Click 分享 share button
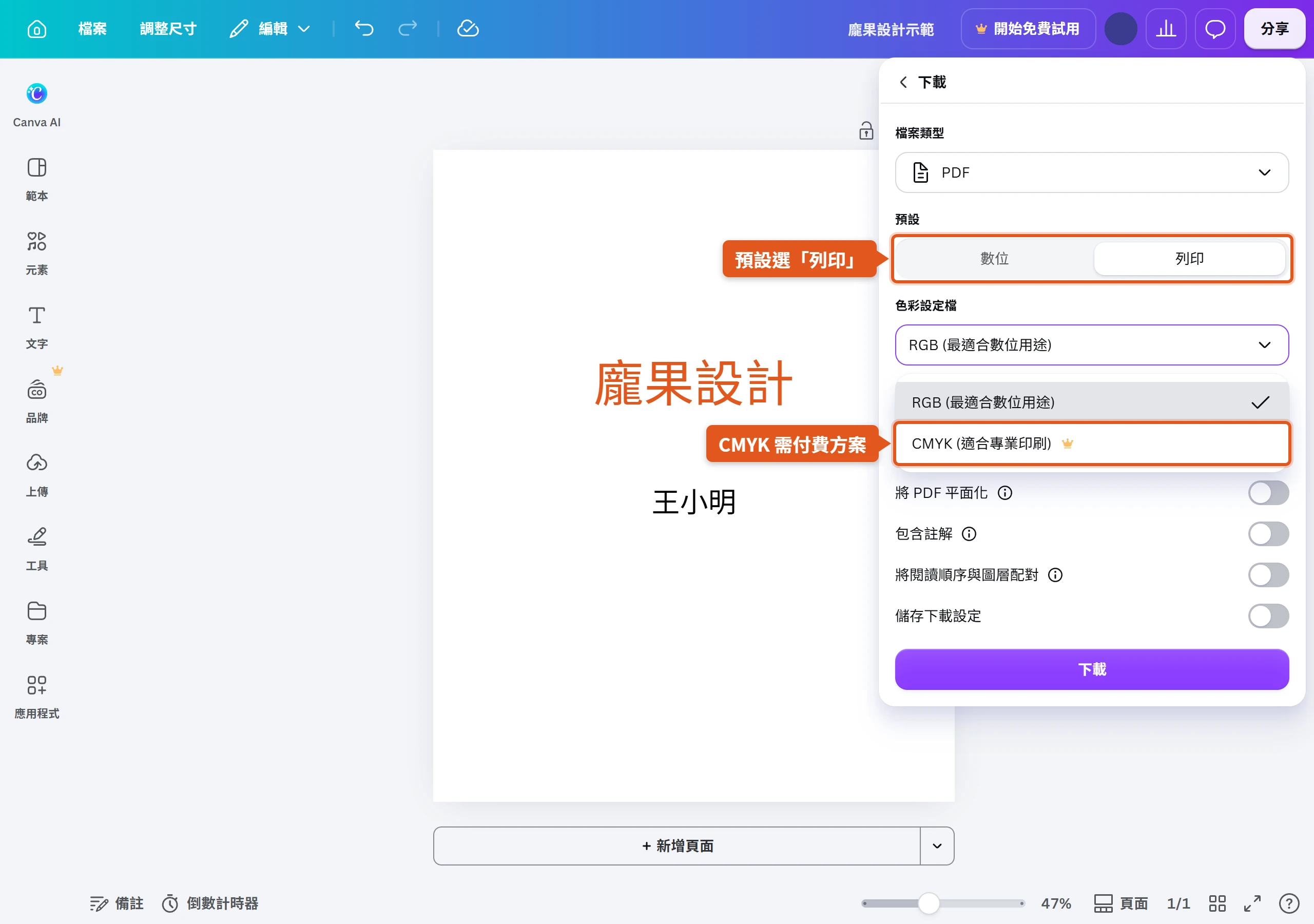 tap(1274, 29)
